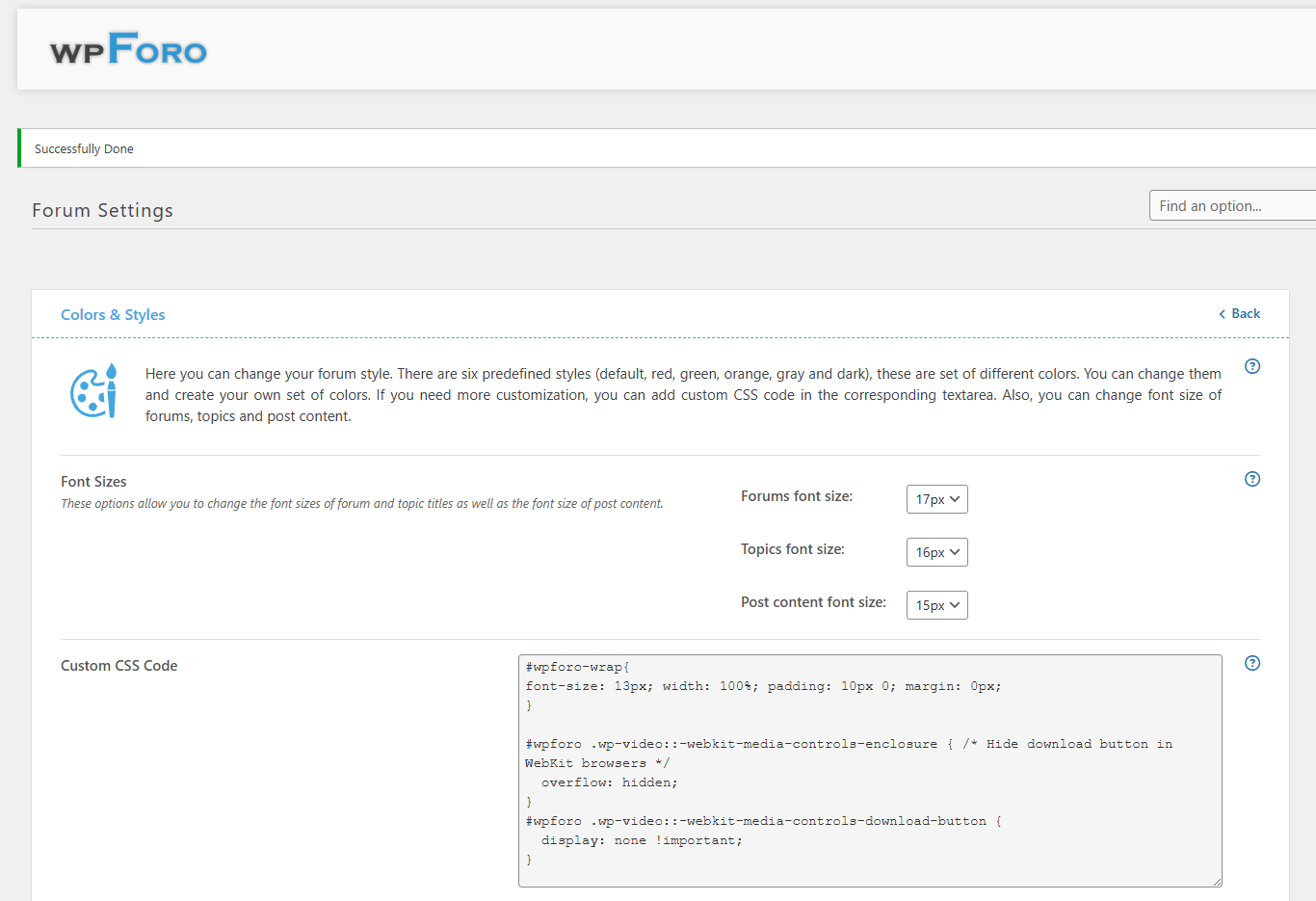Click the 'Topics font size:' label
Screen dimensions: 1316x901
pyautogui.click(x=792, y=549)
